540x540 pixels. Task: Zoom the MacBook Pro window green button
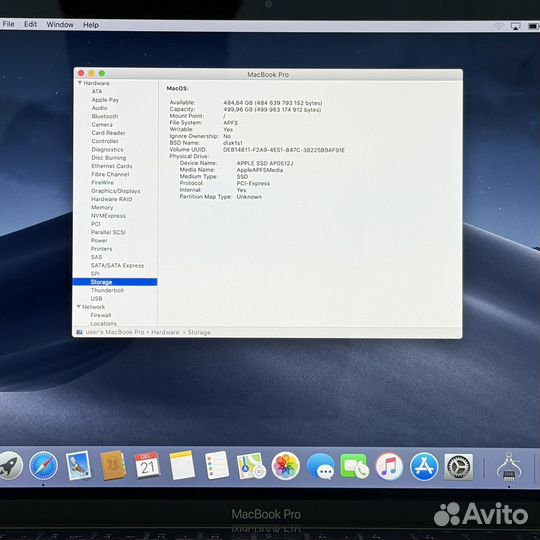[102, 73]
